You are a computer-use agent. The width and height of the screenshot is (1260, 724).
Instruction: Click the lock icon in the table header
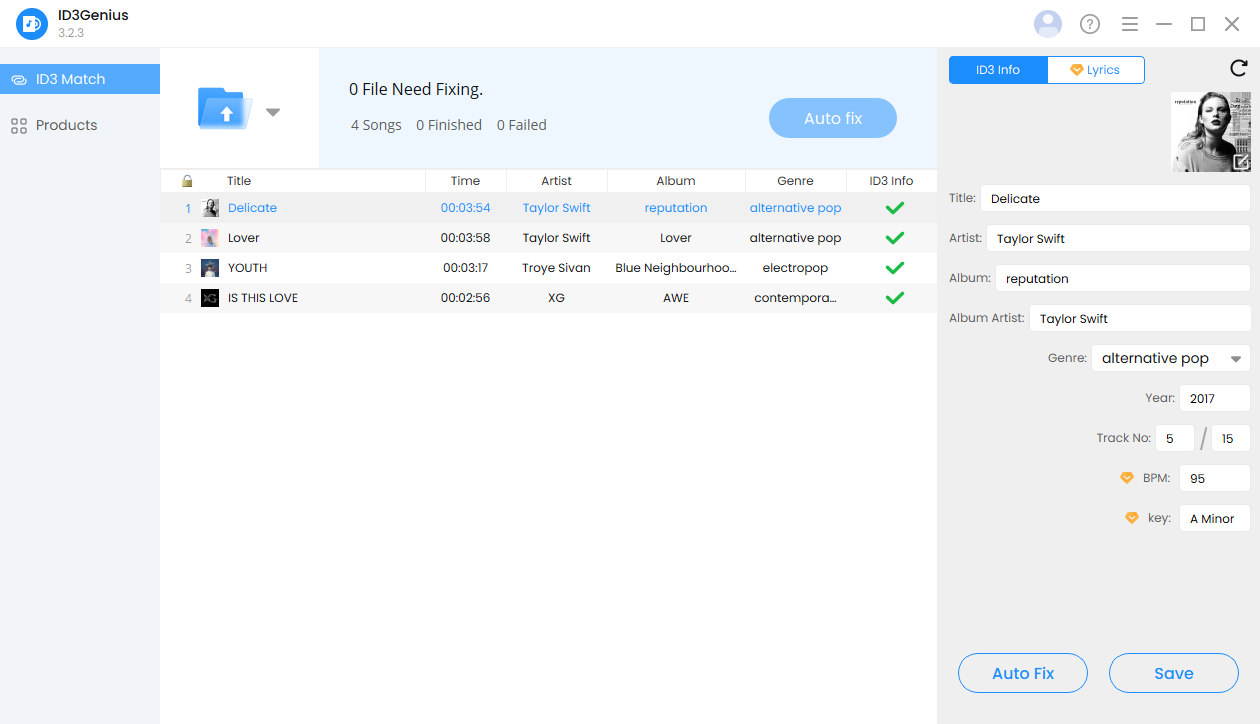[187, 181]
